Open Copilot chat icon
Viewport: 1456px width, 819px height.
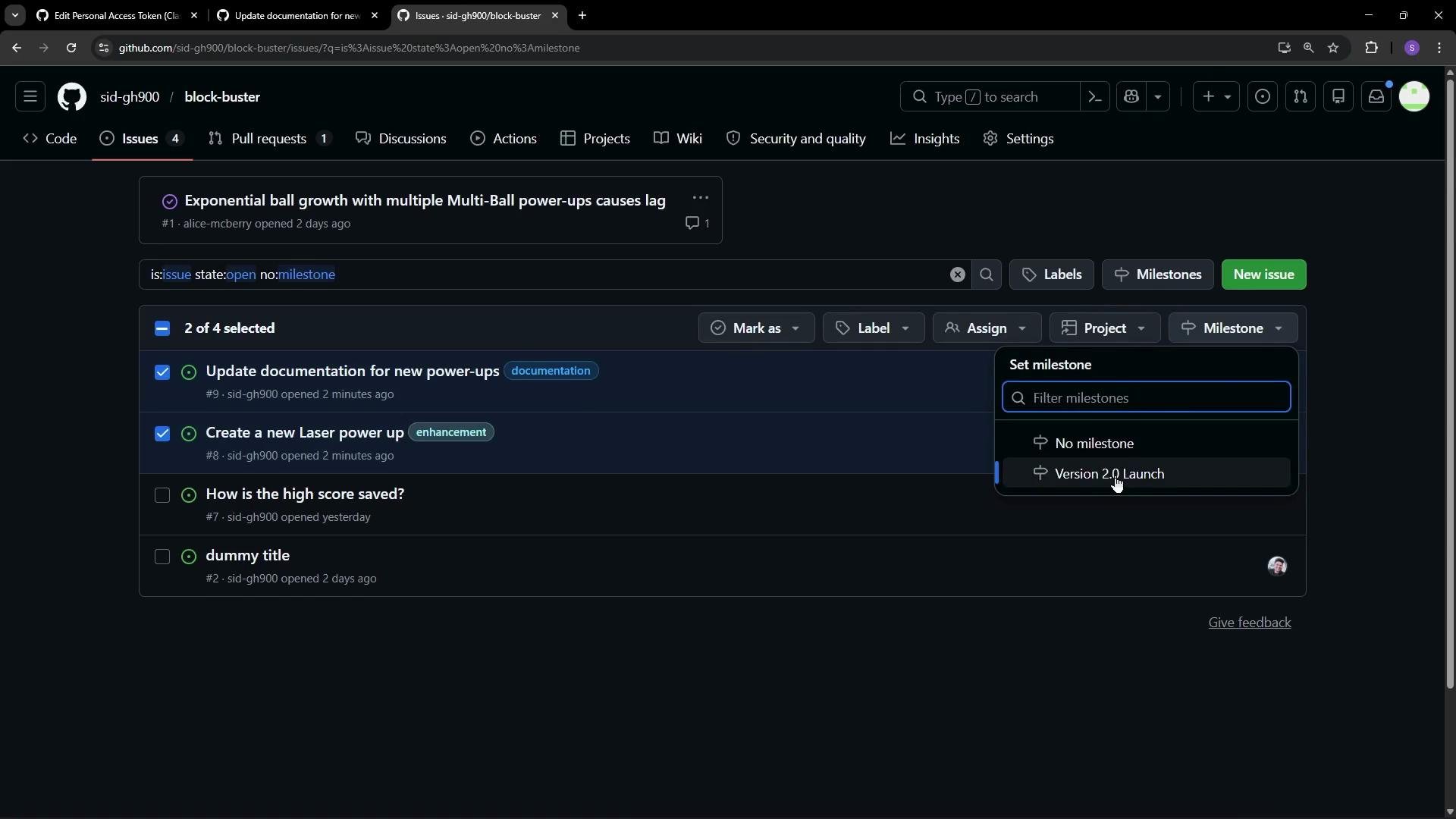pos(1131,97)
